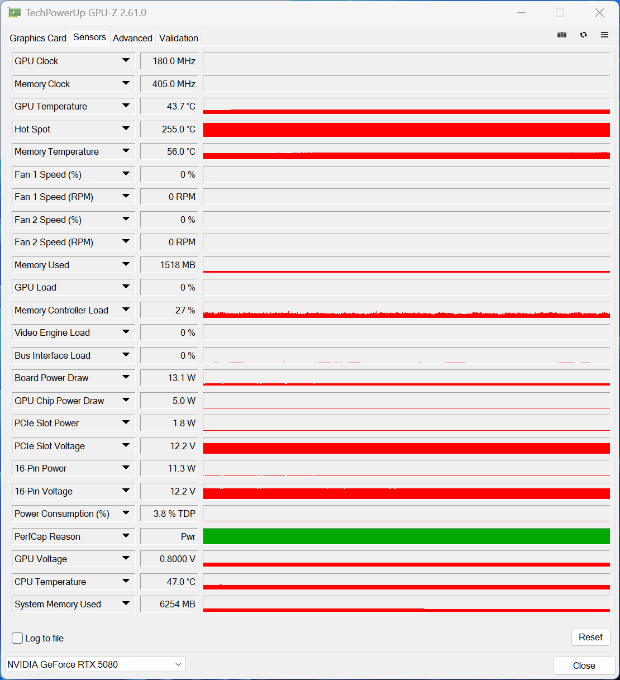620x680 pixels.
Task: Click the 56.0 °C Memory Temperature value
Action: coord(169,151)
